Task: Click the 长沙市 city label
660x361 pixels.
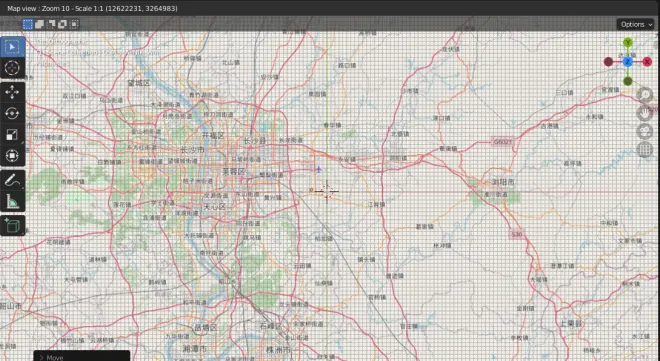Action: pyautogui.click(x=192, y=150)
